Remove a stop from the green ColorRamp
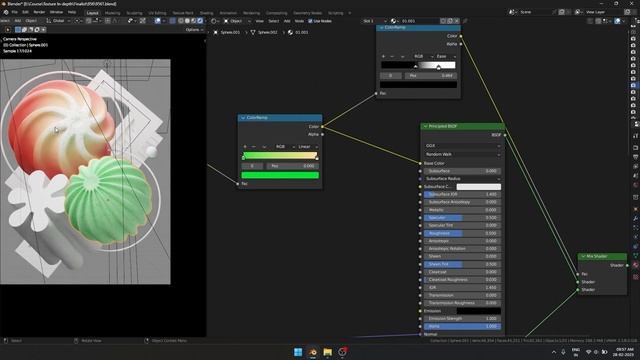Screen dimensions: 640x360 tap(254, 147)
